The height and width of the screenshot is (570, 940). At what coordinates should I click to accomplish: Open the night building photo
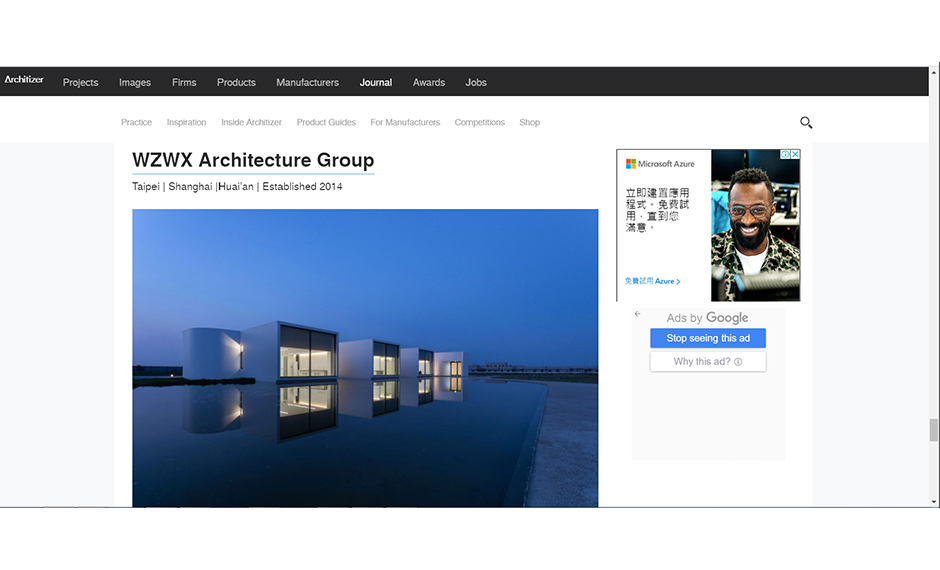pyautogui.click(x=365, y=358)
